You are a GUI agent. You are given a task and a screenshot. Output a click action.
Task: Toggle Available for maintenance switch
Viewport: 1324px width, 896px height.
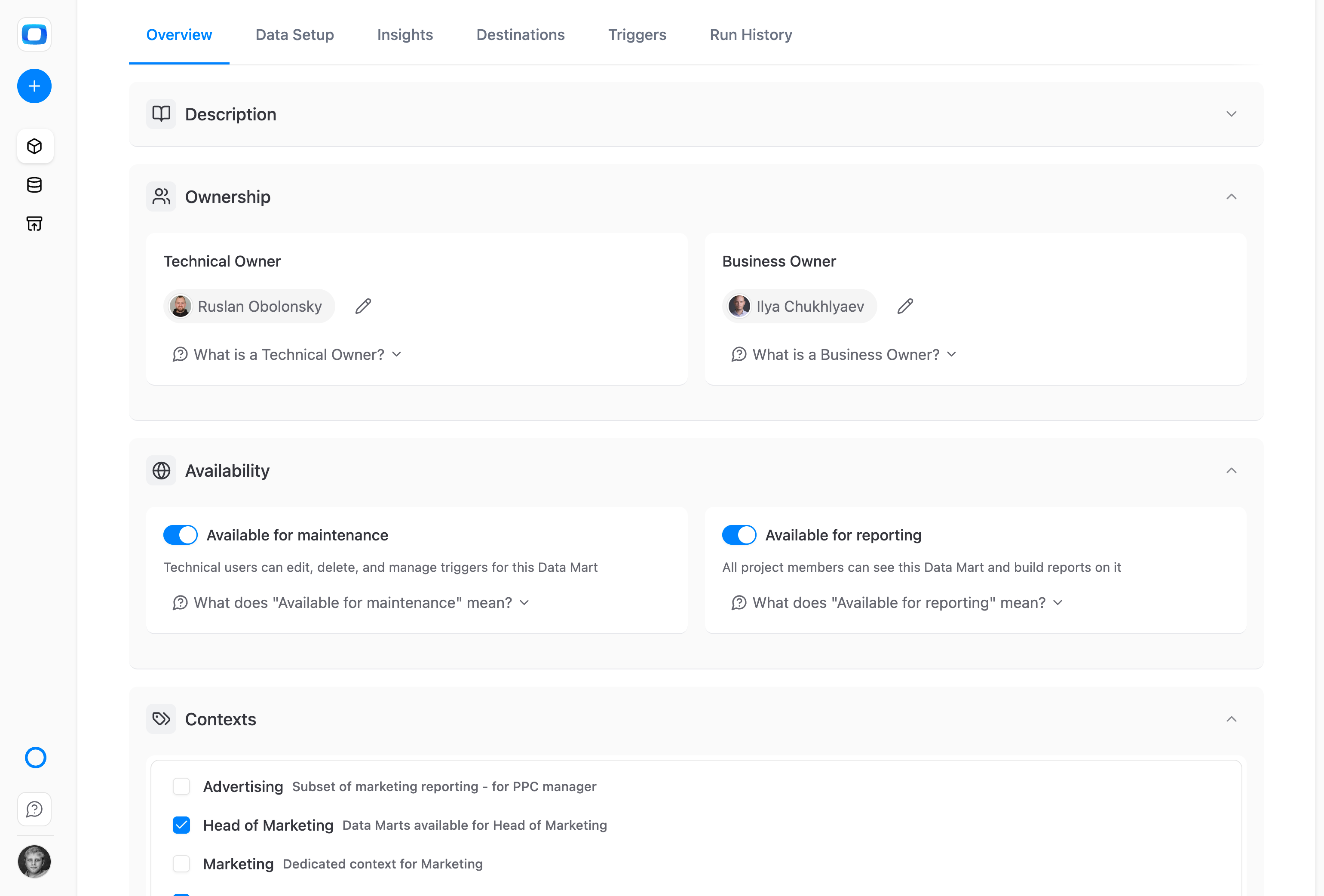pyautogui.click(x=181, y=535)
